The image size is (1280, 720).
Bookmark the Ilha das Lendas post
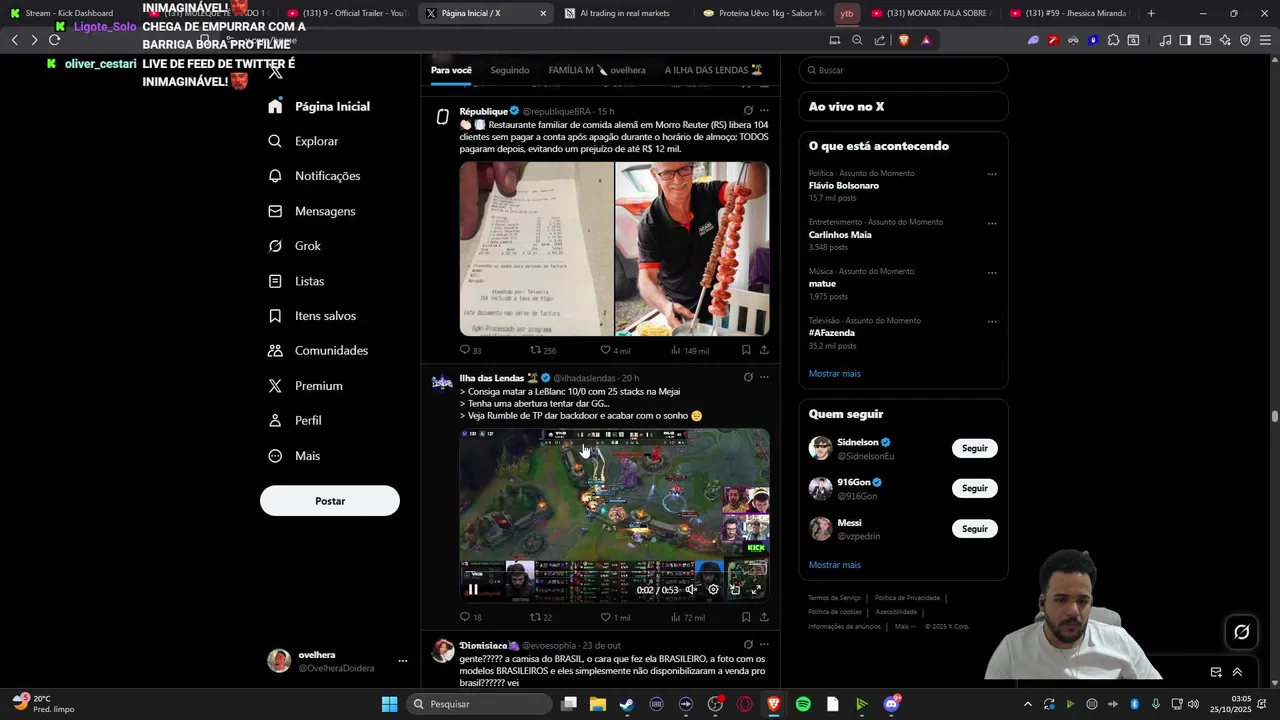click(746, 617)
